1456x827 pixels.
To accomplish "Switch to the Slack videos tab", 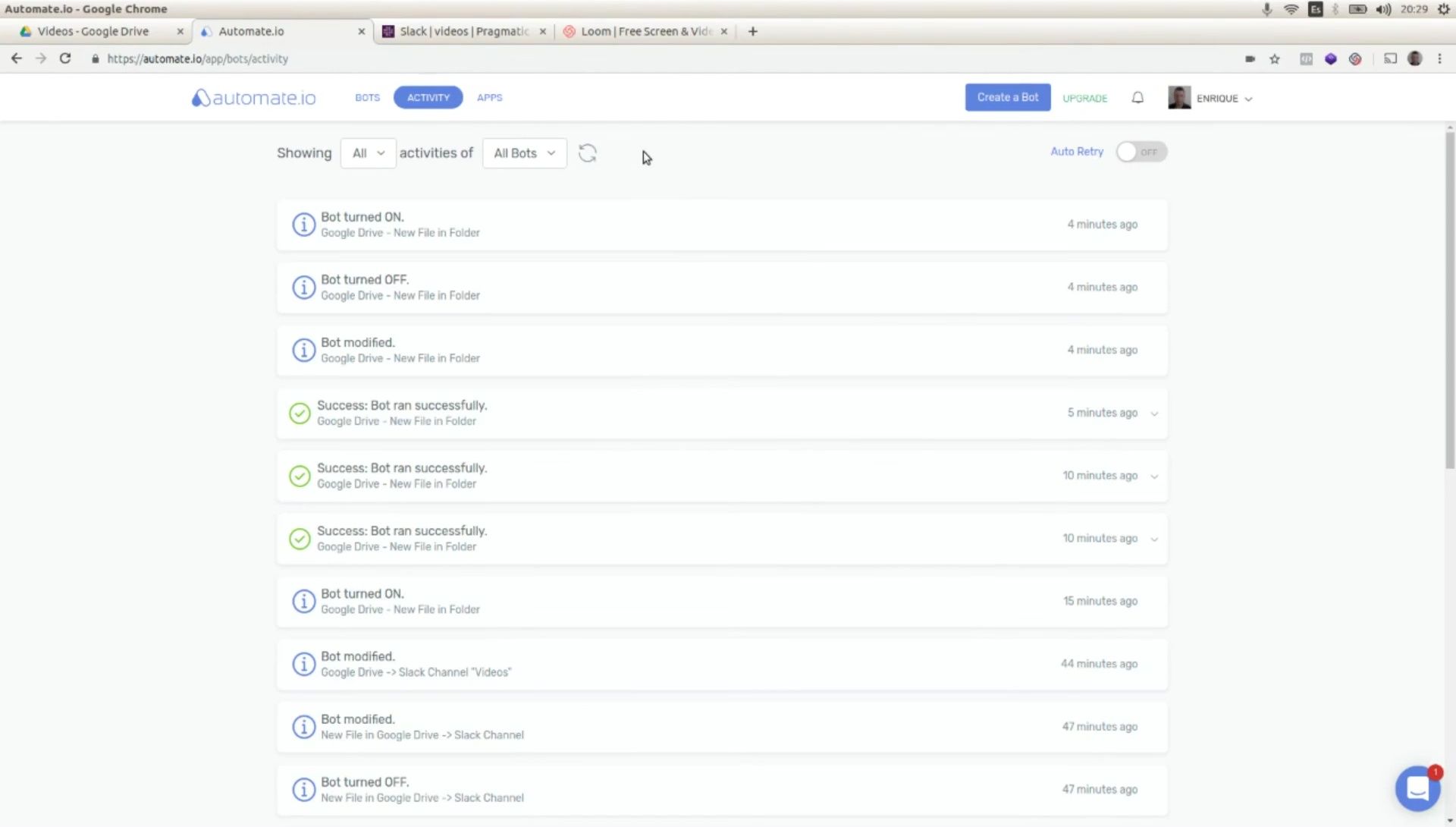I will point(463,31).
